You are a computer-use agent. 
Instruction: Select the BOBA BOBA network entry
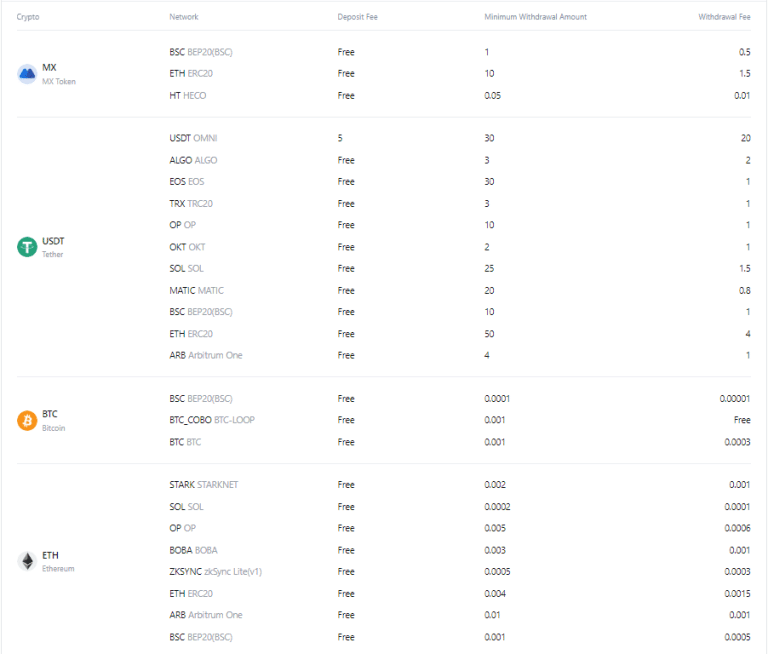click(x=193, y=550)
